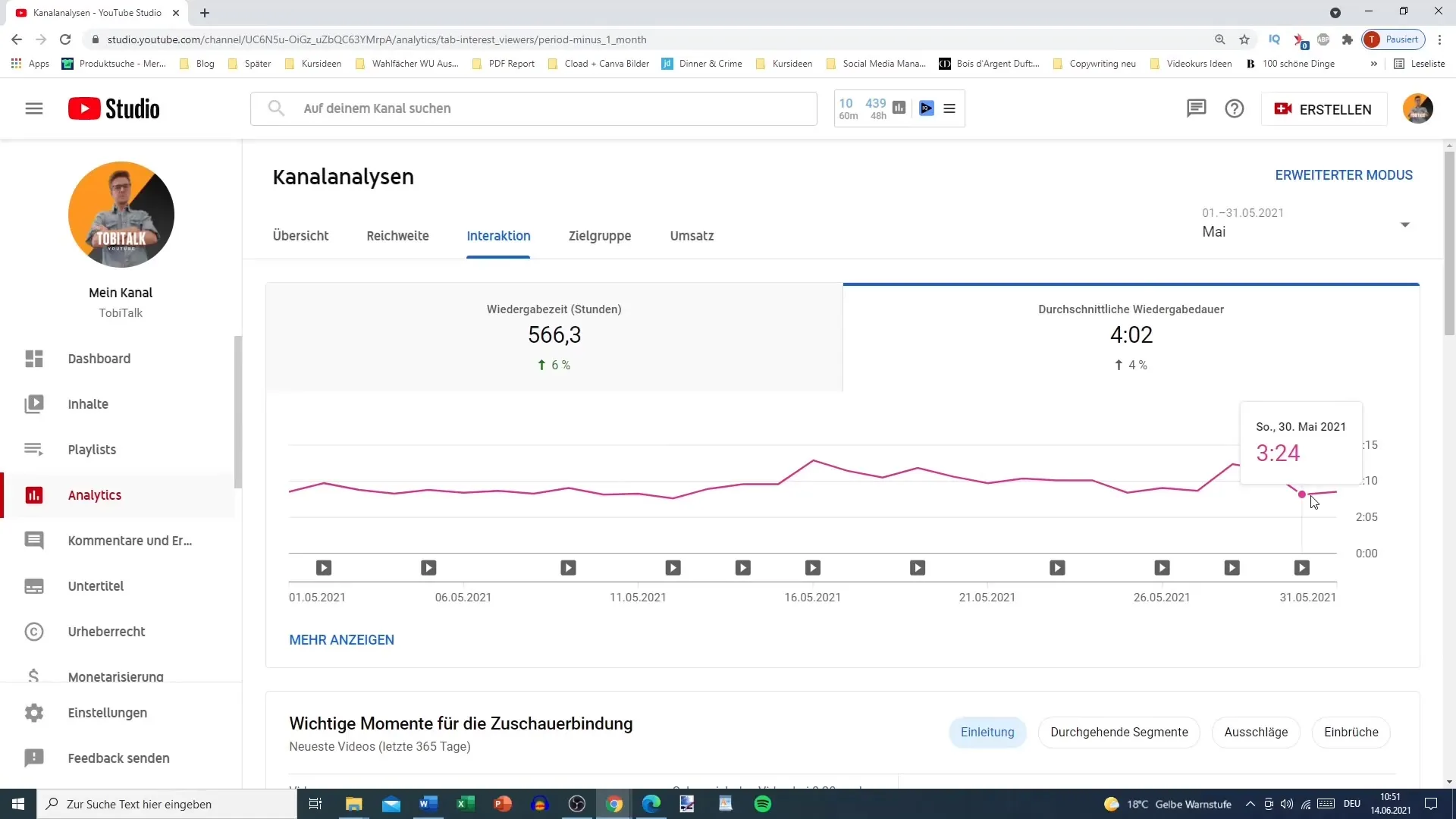
Task: Click Erweiterter Modus expander
Action: pos(1344,174)
